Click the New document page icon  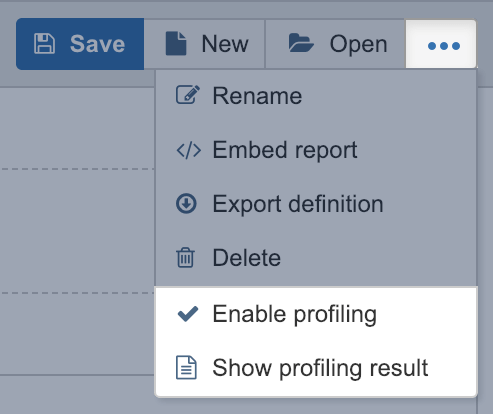[x=176, y=43]
